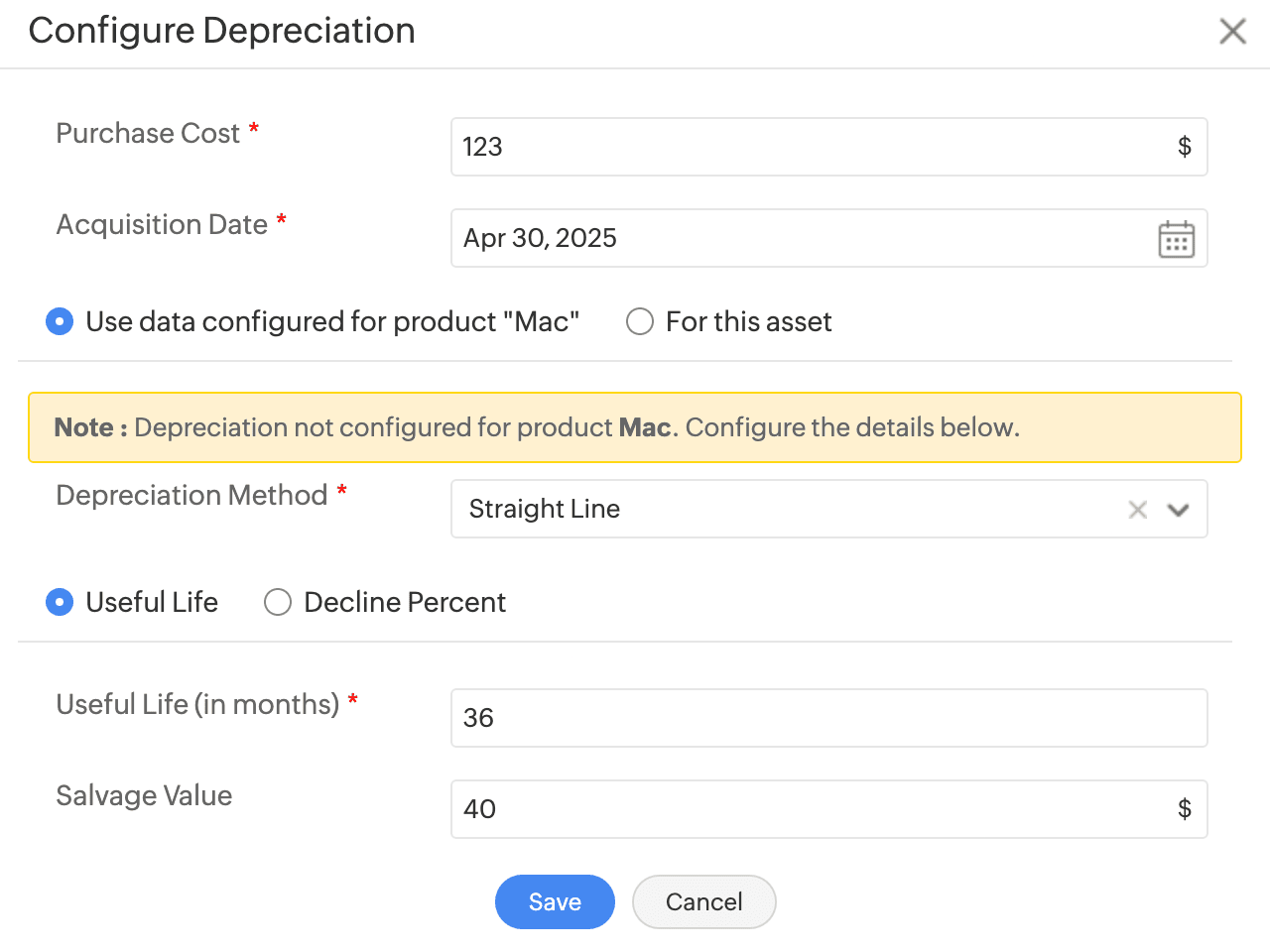Close the Configure Depreciation dialog

point(1232,32)
